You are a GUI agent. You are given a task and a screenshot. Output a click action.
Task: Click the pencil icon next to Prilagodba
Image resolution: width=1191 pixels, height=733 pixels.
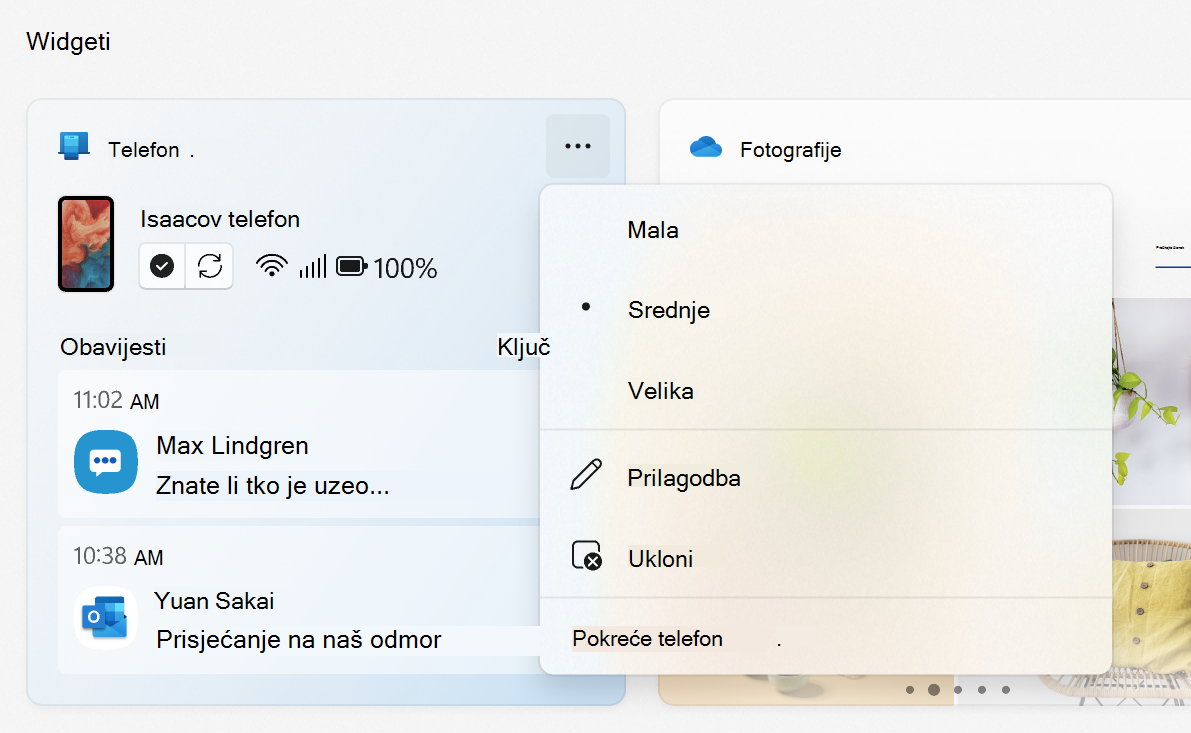coord(586,474)
